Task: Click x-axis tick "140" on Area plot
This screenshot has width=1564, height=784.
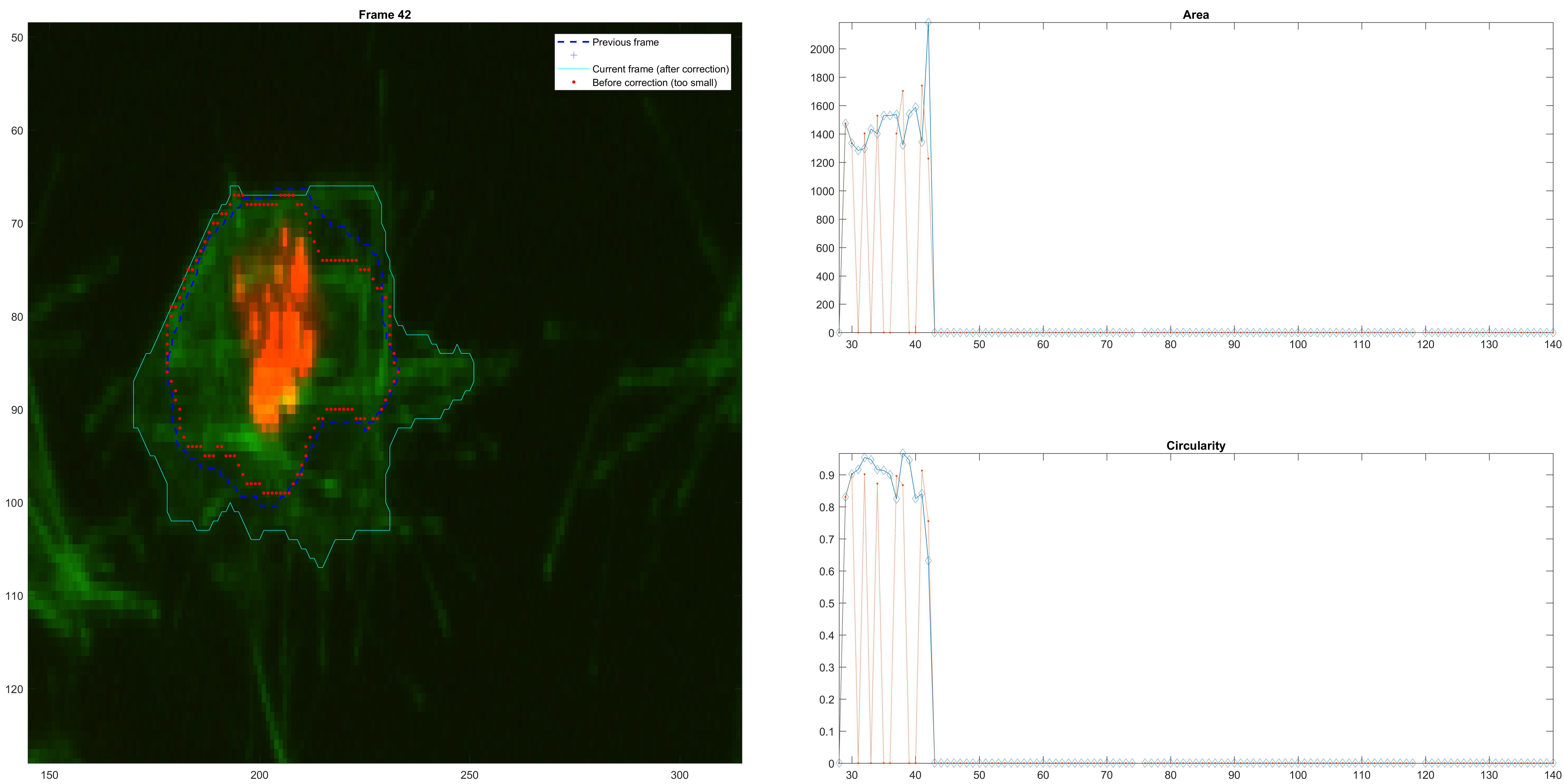Action: (1553, 345)
